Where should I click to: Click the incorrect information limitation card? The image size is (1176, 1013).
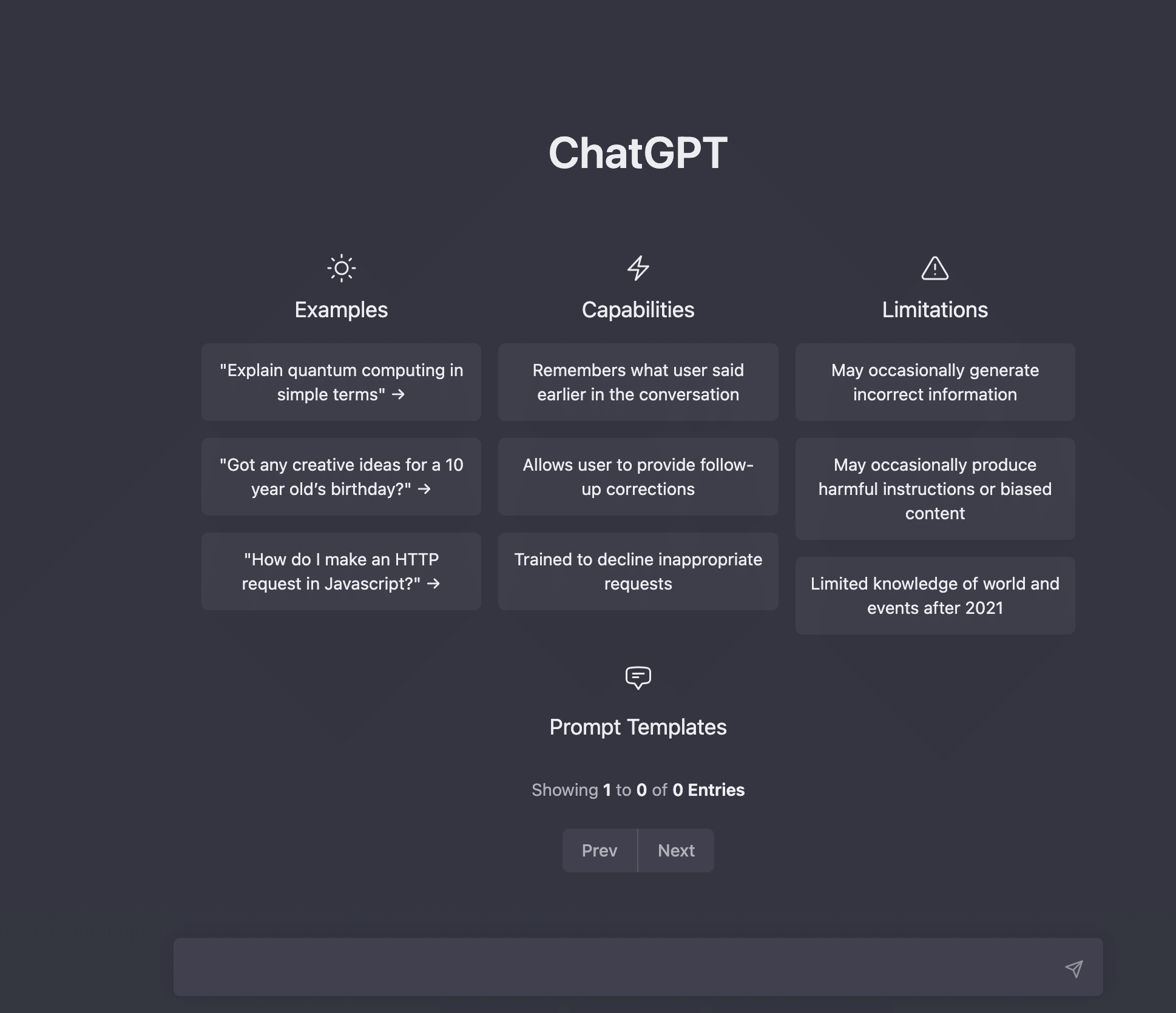pos(934,382)
